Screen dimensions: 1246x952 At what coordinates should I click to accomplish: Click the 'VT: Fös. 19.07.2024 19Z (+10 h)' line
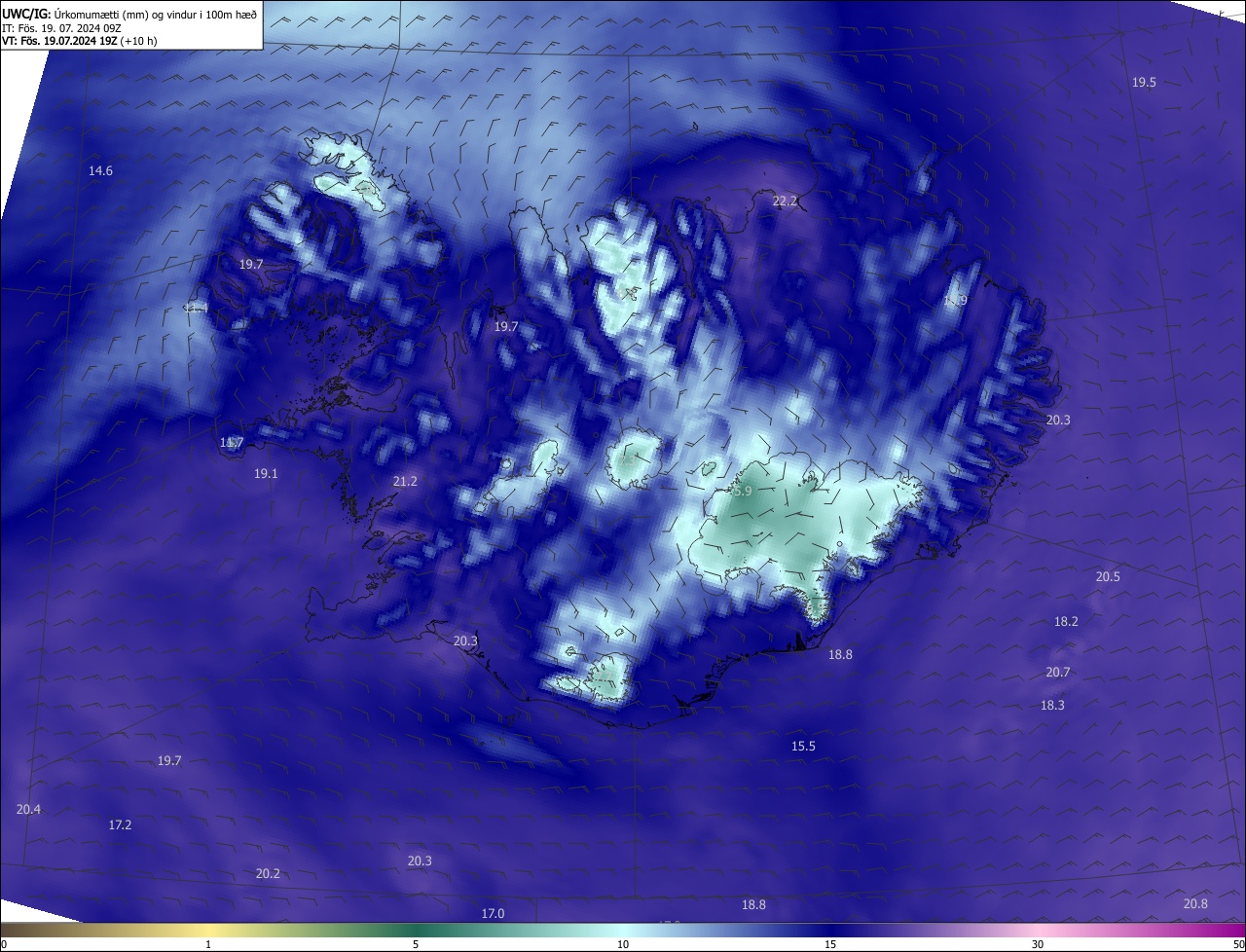(80, 41)
